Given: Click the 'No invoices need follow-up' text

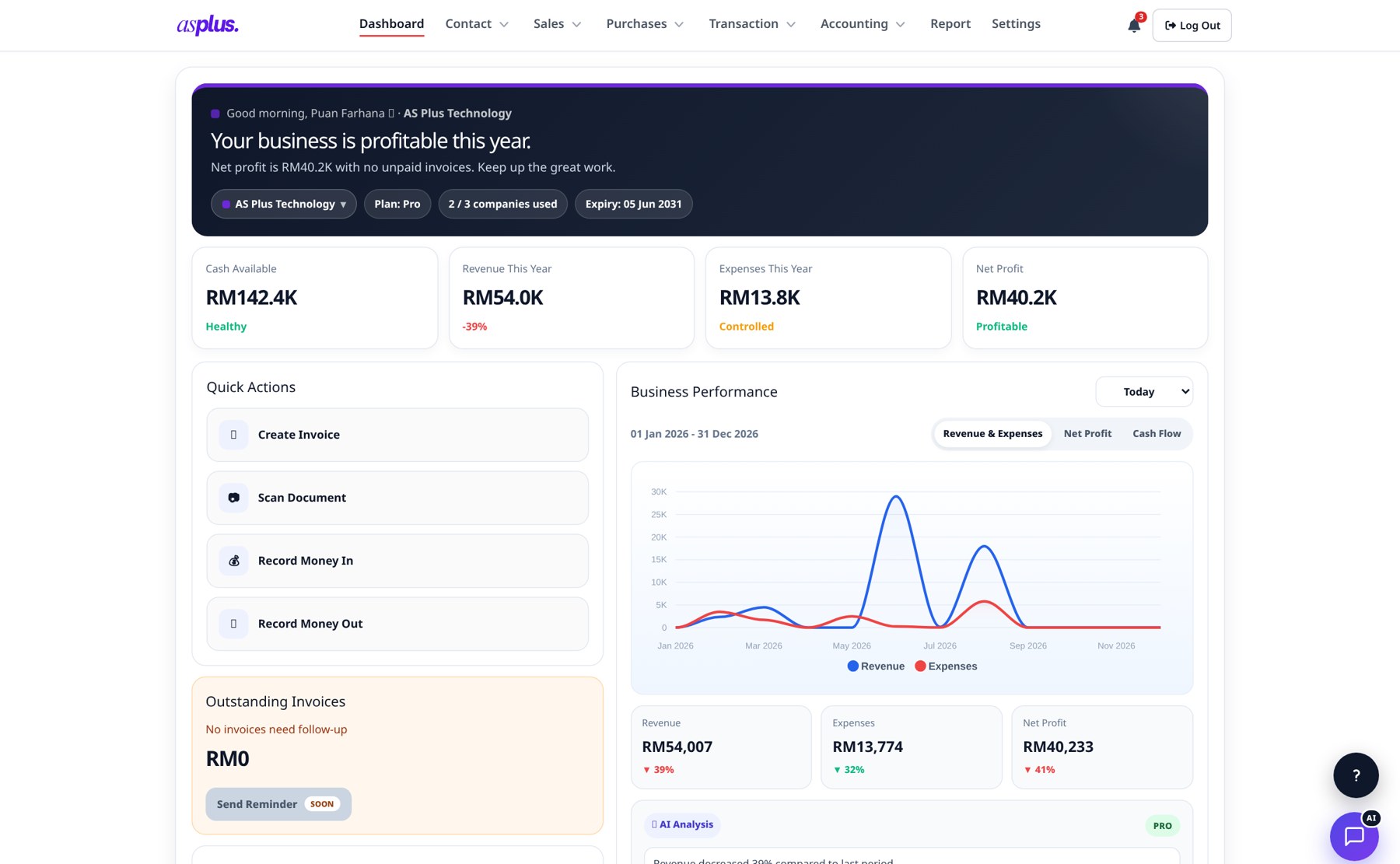Looking at the screenshot, I should click(x=276, y=729).
